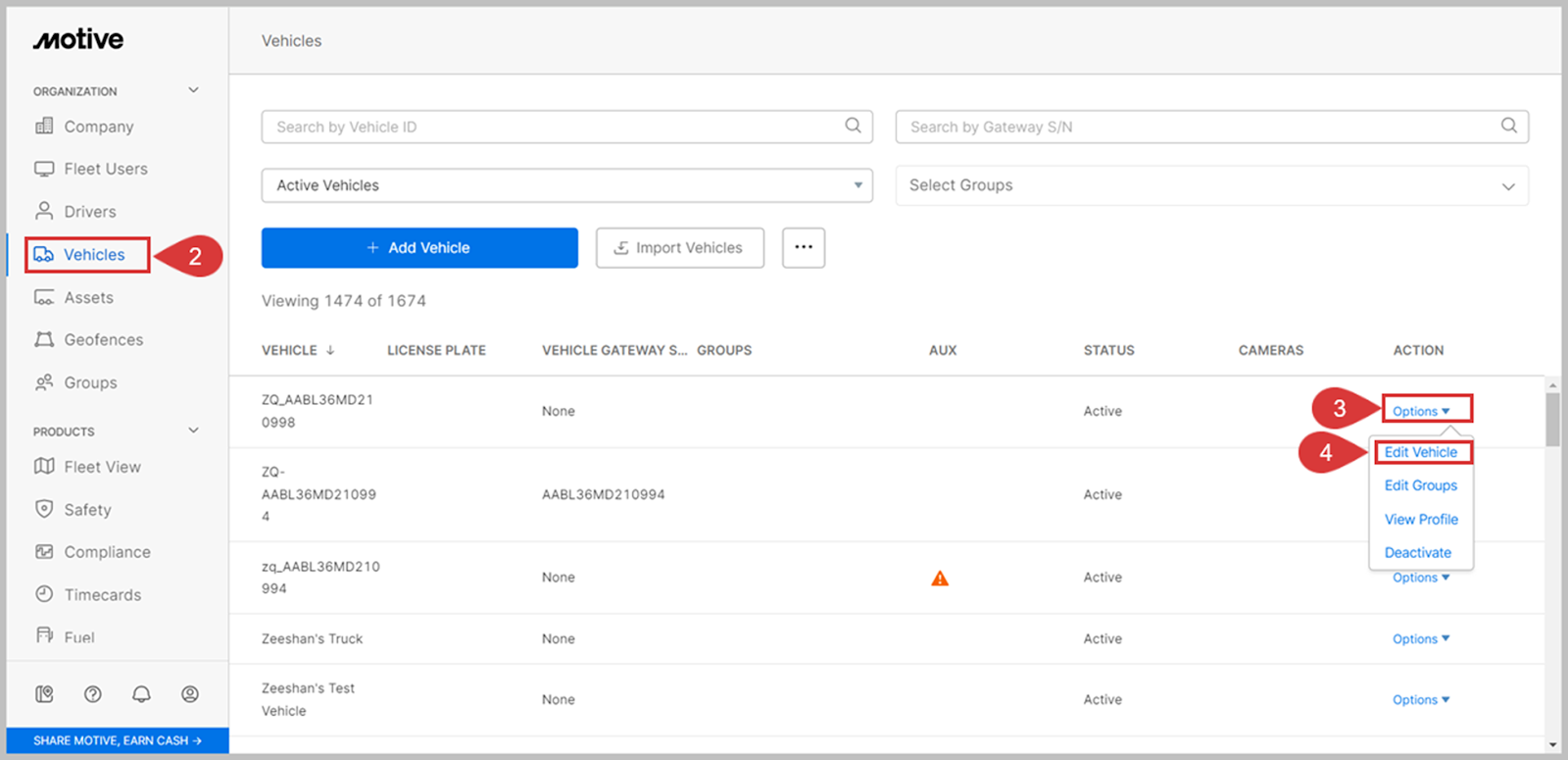1568x760 pixels.
Task: Click the Gateway S/N search magnifier icon
Action: [x=1509, y=126]
